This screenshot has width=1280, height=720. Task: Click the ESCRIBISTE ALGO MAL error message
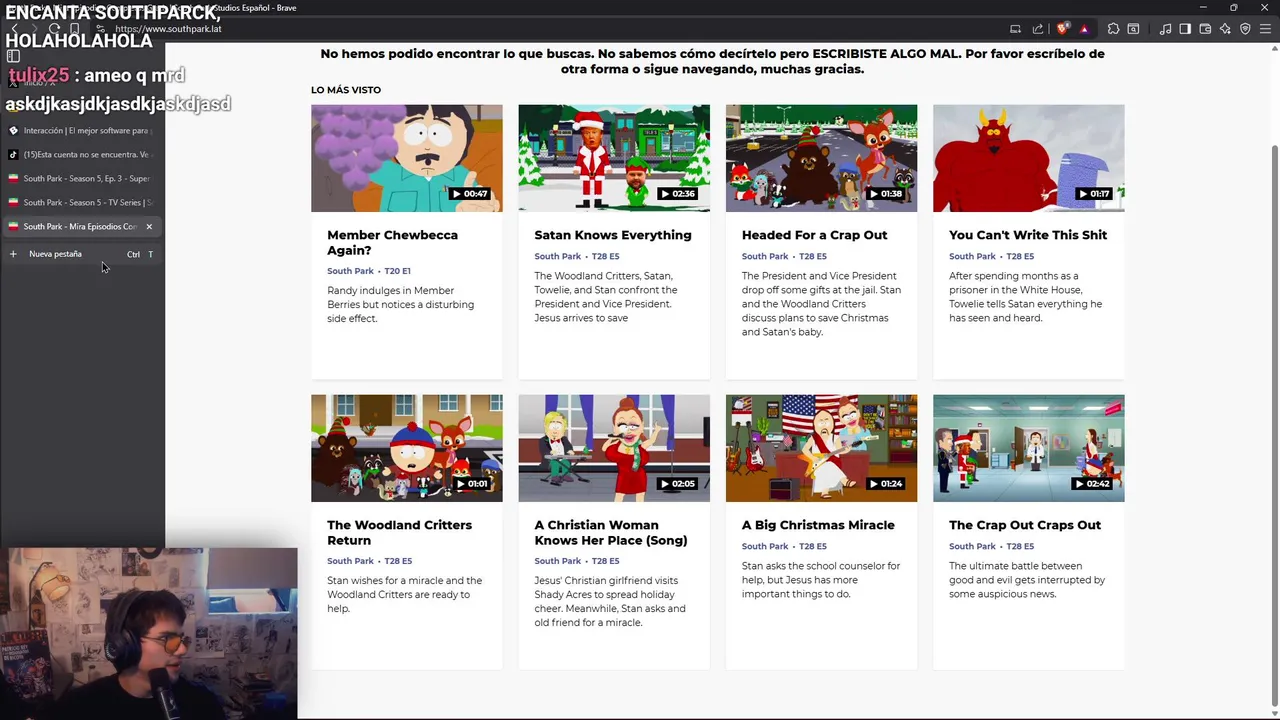coord(712,61)
